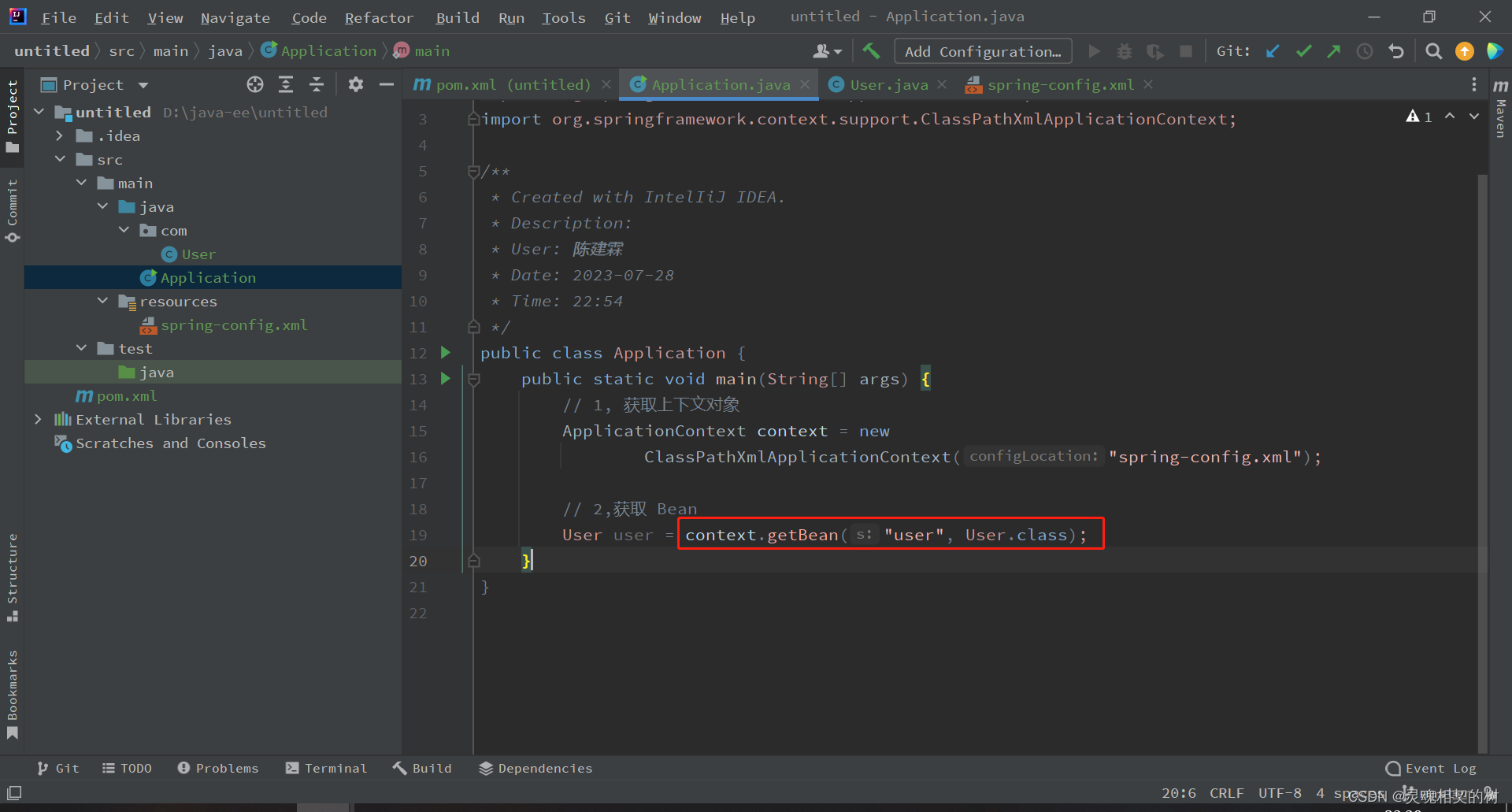Toggle the TODO tool window
This screenshot has height=812, width=1512.
[x=127, y=768]
